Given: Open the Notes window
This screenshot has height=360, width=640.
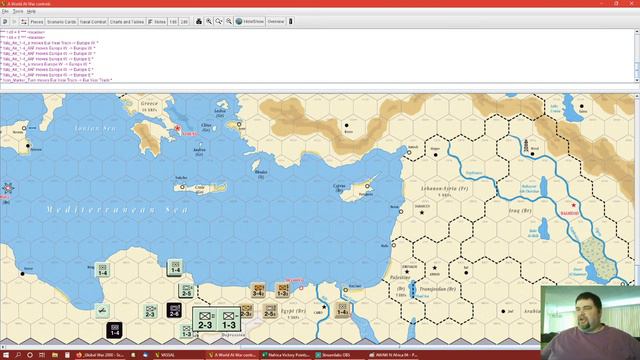Looking at the screenshot, I should click(x=157, y=22).
